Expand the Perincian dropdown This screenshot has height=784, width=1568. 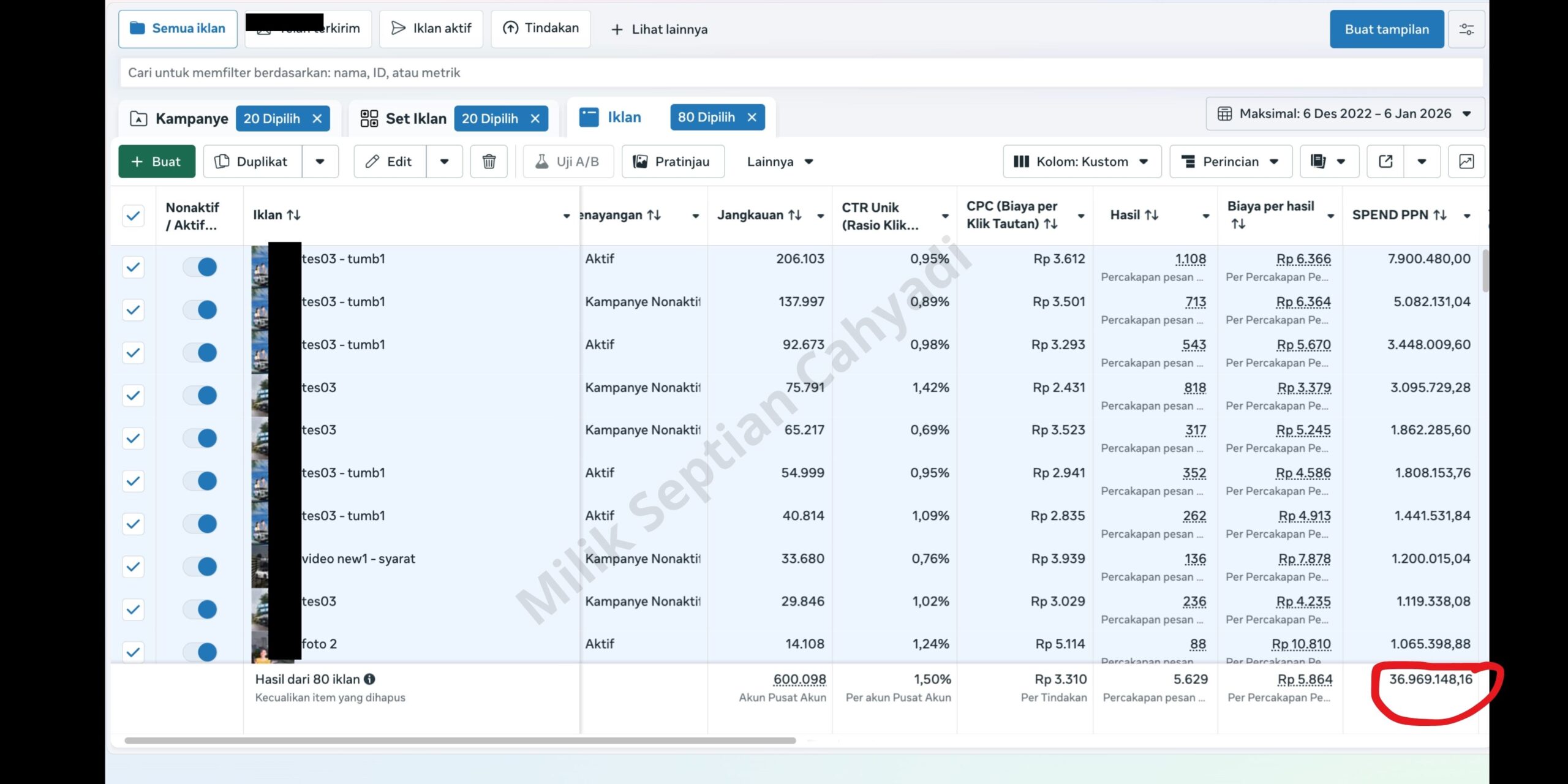(1231, 162)
